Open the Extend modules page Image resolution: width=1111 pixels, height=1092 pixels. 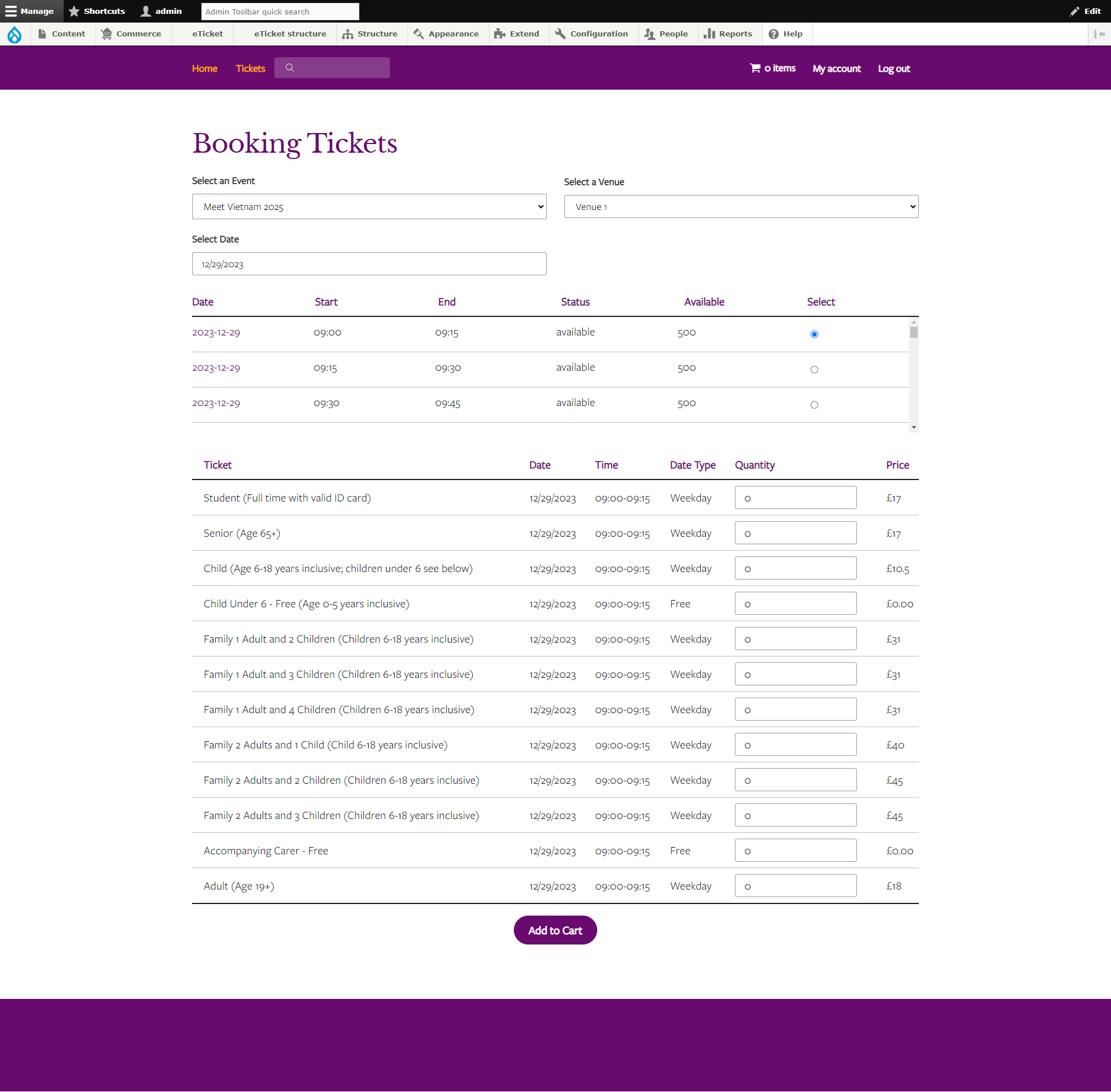click(517, 34)
